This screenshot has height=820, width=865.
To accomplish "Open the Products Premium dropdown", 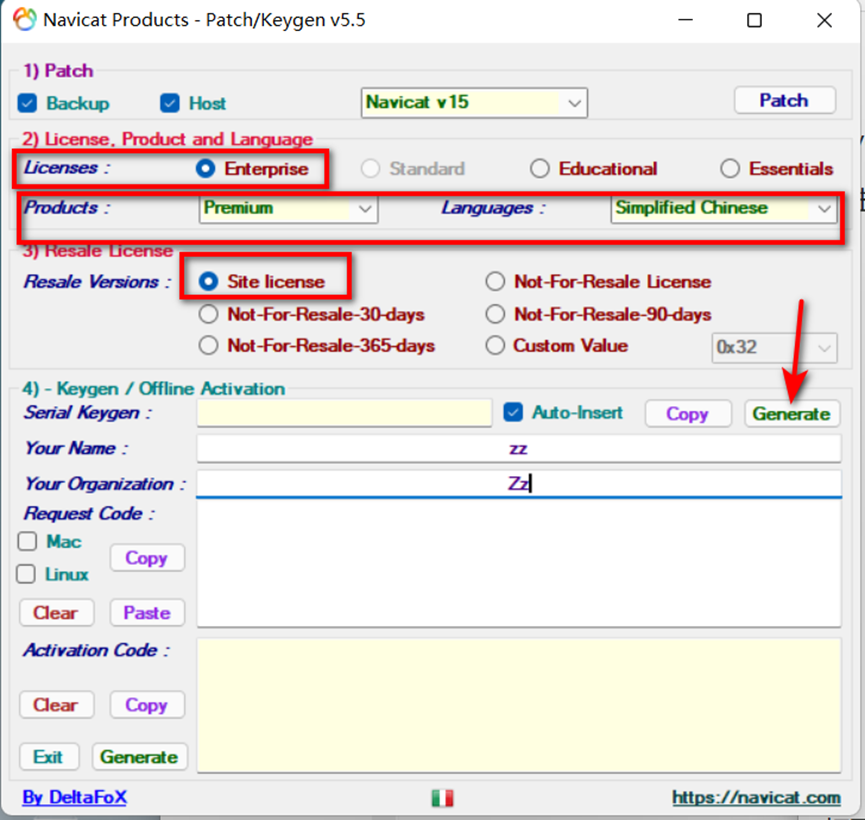I will click(289, 209).
